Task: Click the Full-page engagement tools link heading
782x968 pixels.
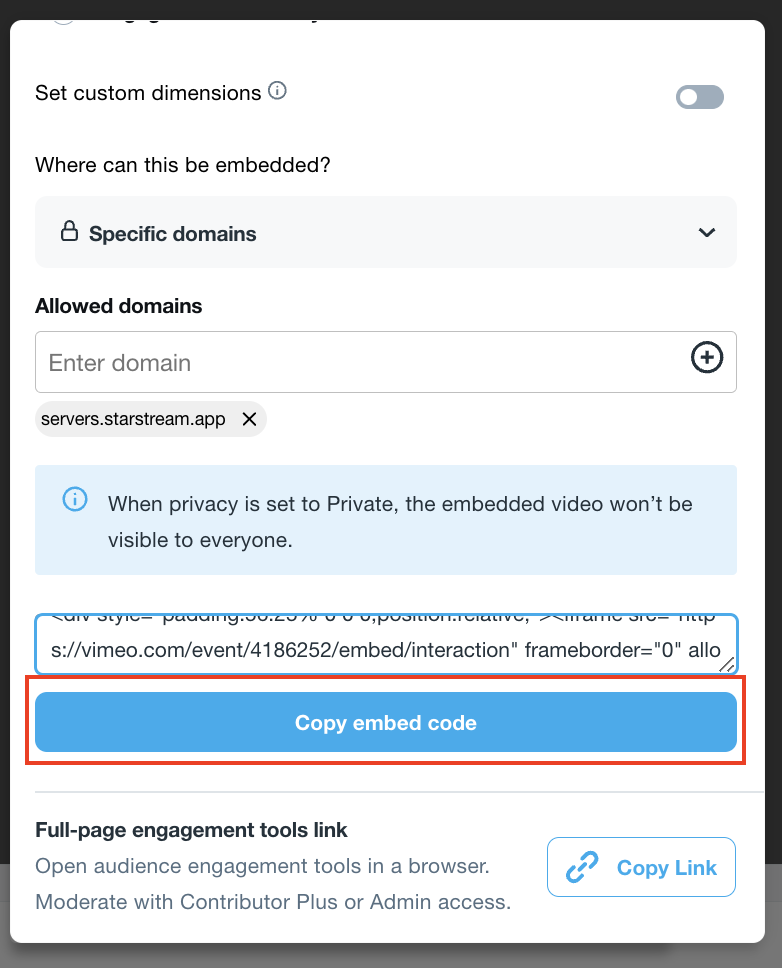Action: coord(191,830)
